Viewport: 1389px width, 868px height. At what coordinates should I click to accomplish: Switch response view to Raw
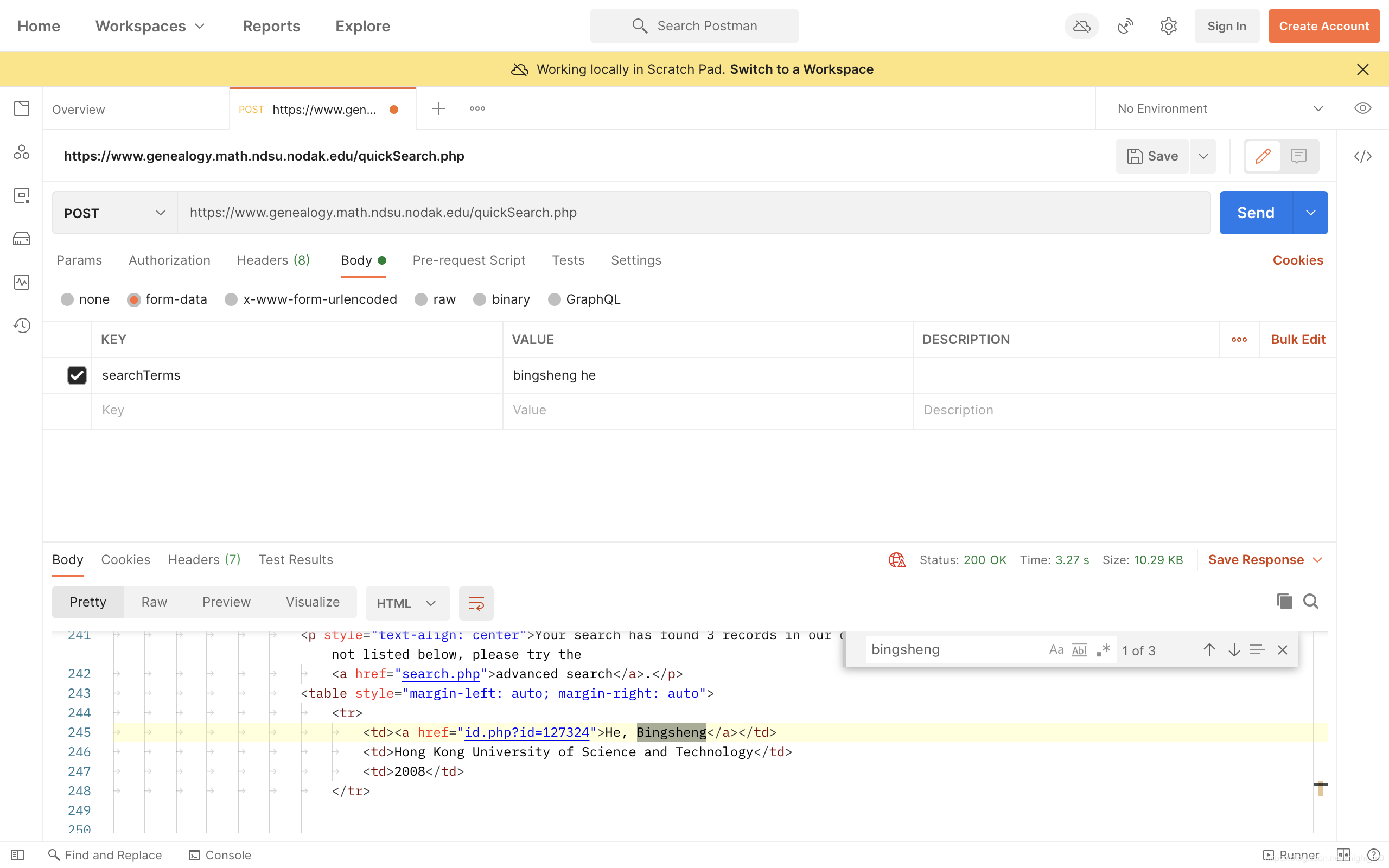tap(155, 602)
